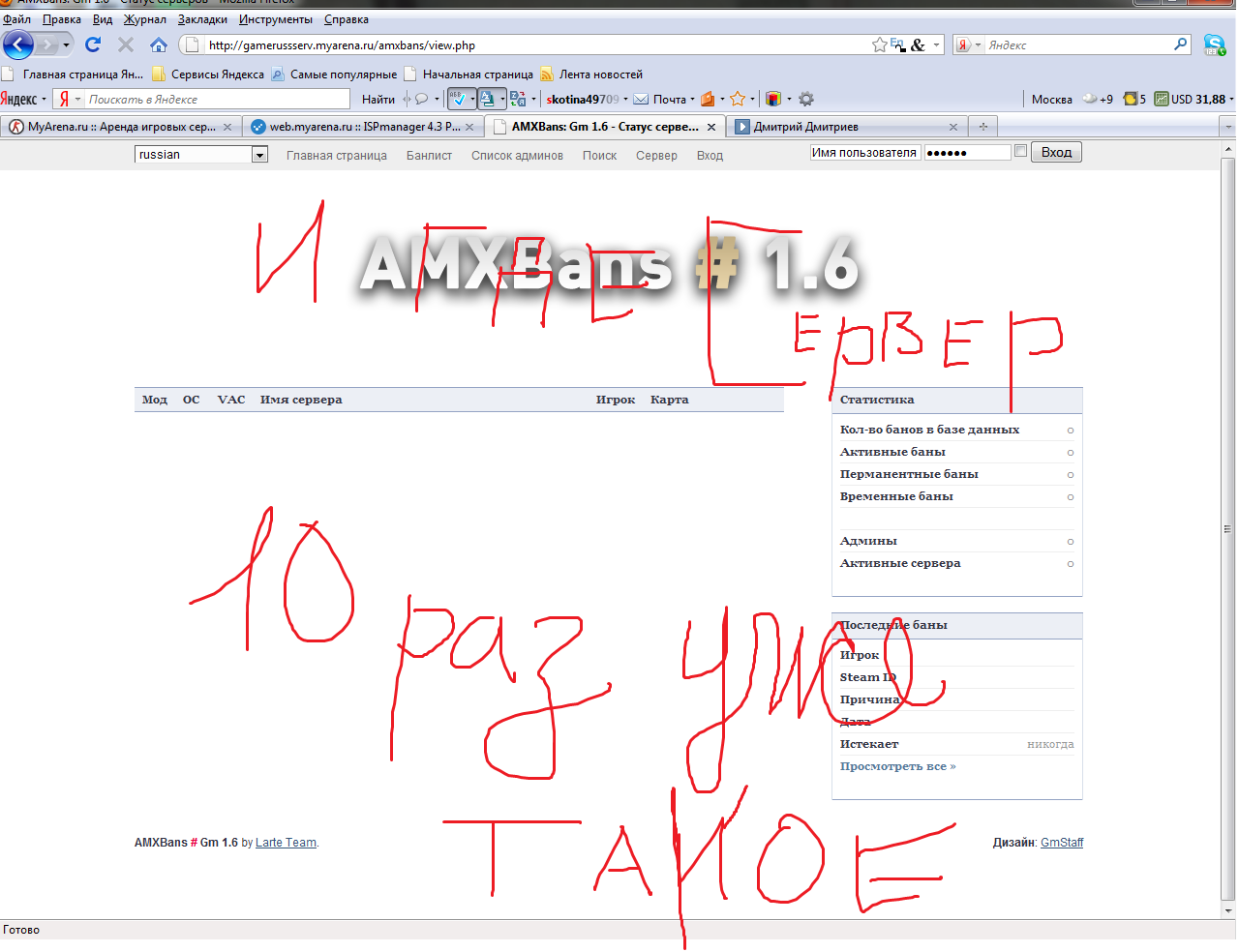Go back with the browser Back arrow
The width and height of the screenshot is (1239, 952).
click(18, 45)
